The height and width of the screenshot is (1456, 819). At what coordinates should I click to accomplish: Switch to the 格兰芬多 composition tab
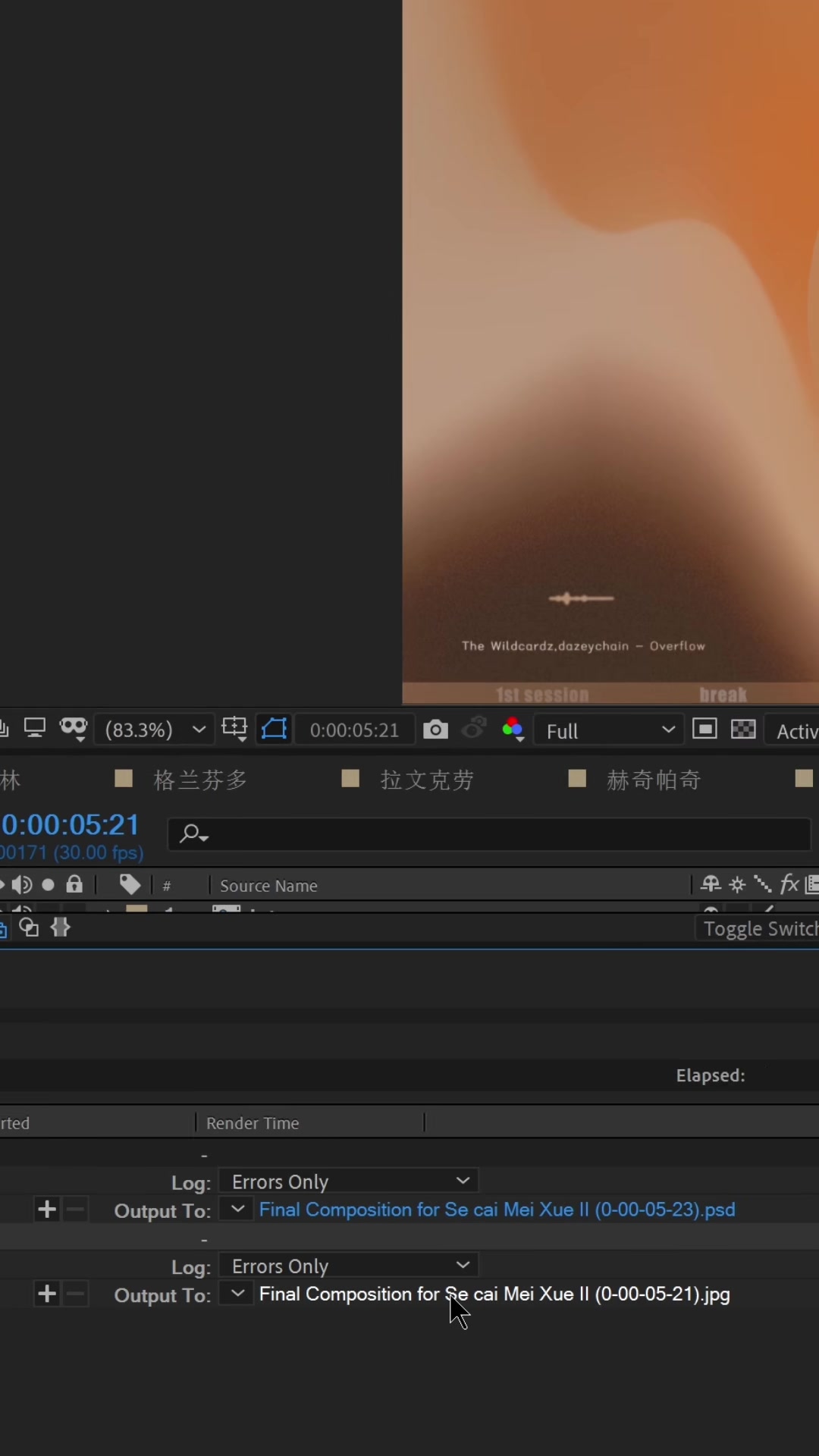200,780
